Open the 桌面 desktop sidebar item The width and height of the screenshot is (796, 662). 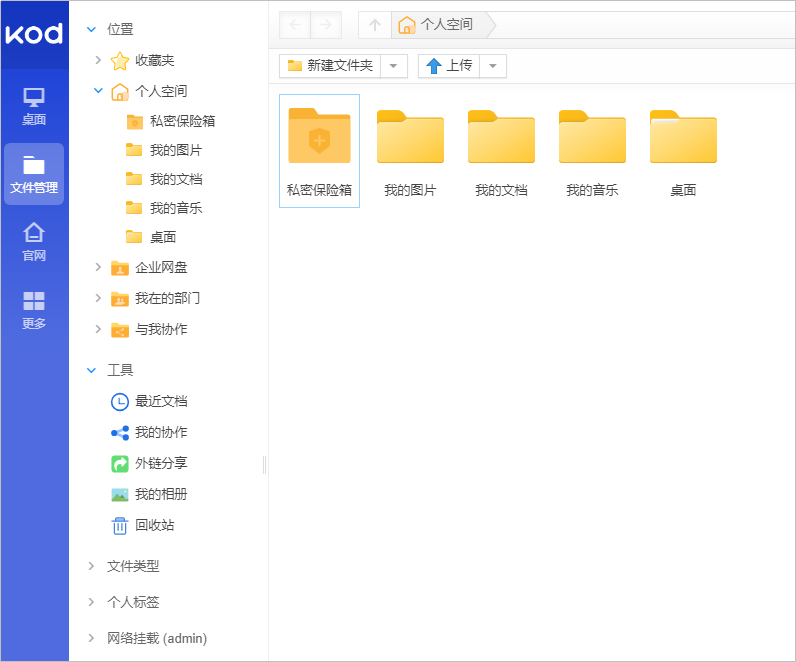(x=34, y=107)
